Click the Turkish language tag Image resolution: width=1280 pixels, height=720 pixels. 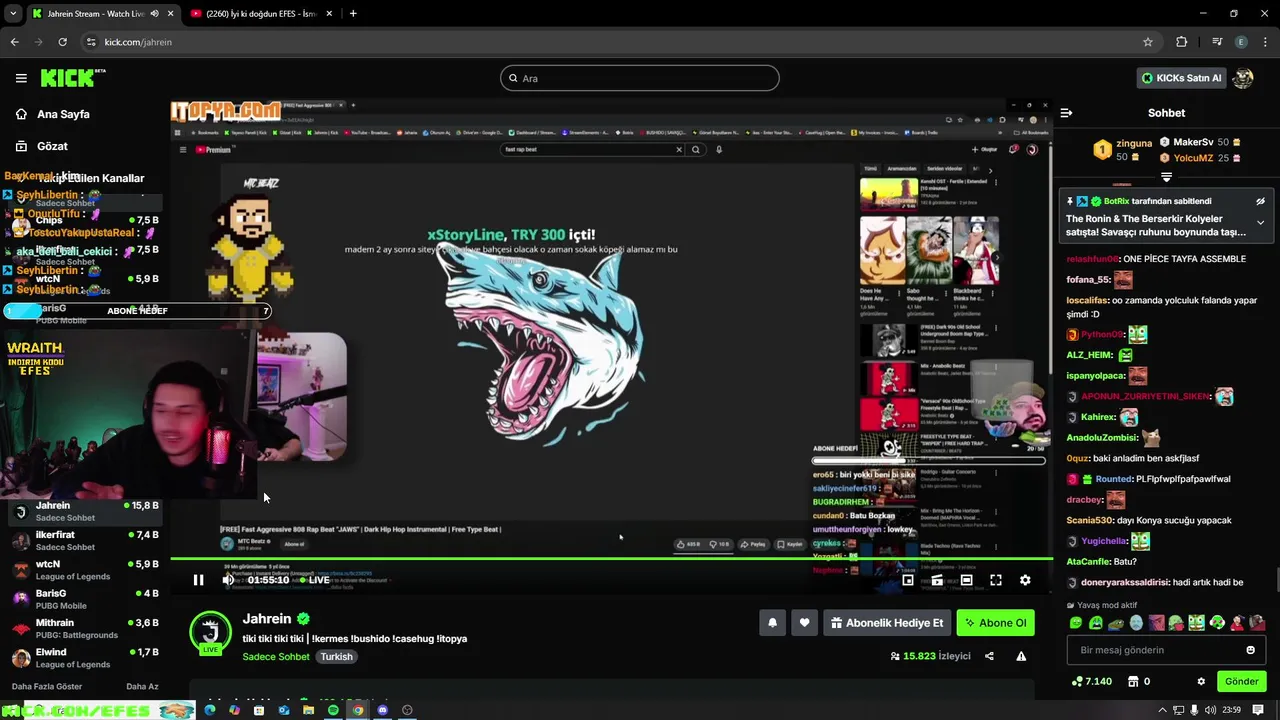click(336, 657)
